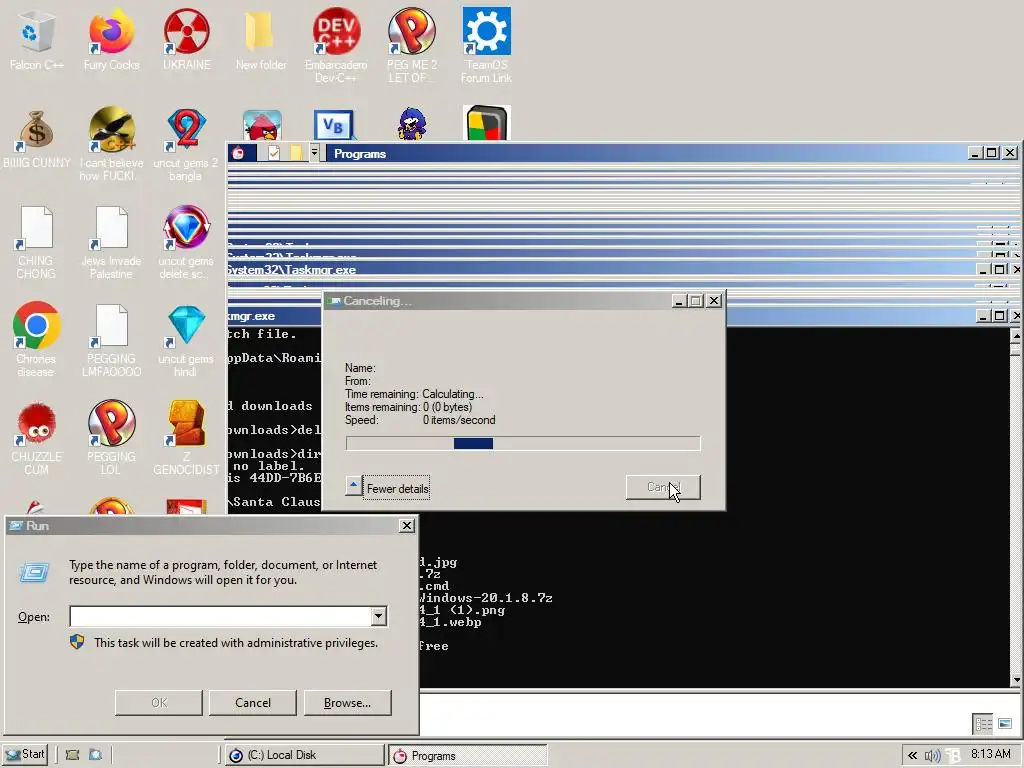The image size is (1024, 768).
Task: Switch to (C:) Local Disk taskbar item
Action: point(304,755)
